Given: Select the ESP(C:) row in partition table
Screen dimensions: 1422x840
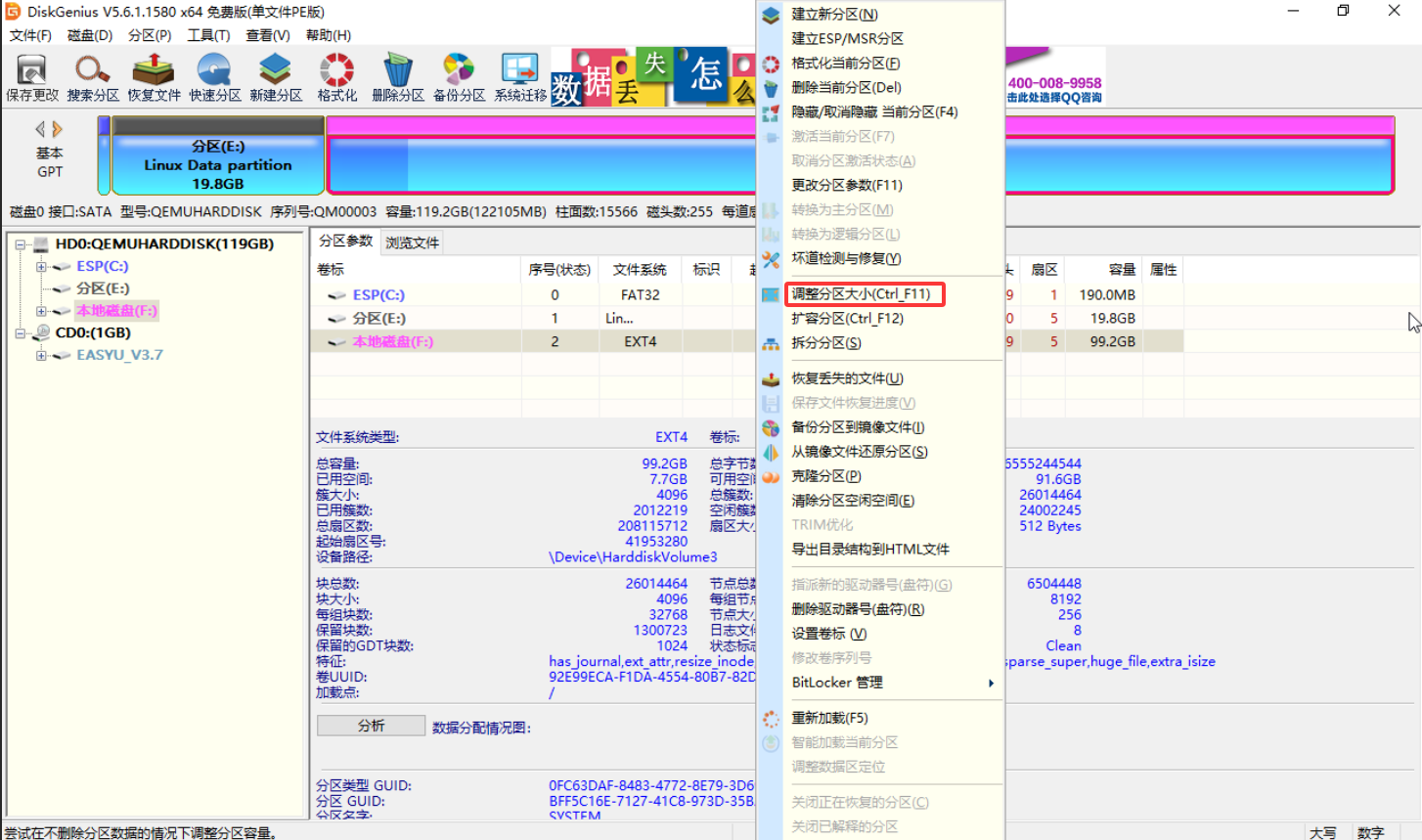Looking at the screenshot, I should coord(747,294).
